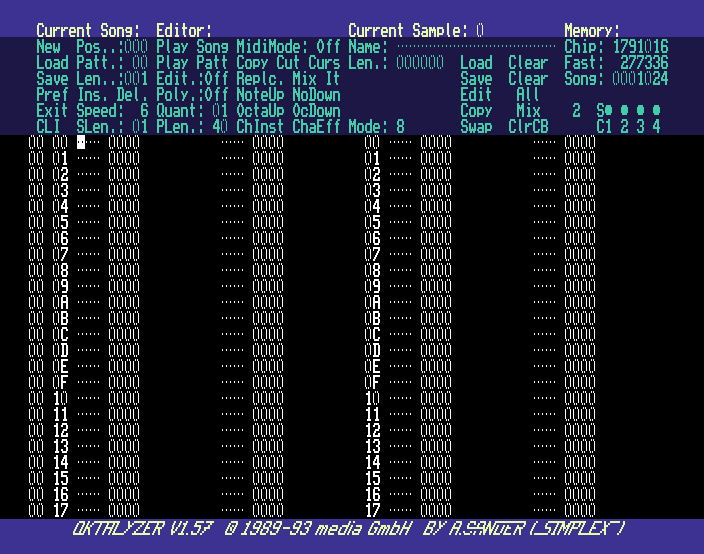Select the Pos. value 000
The height and width of the screenshot is (554, 704).
click(x=136, y=47)
